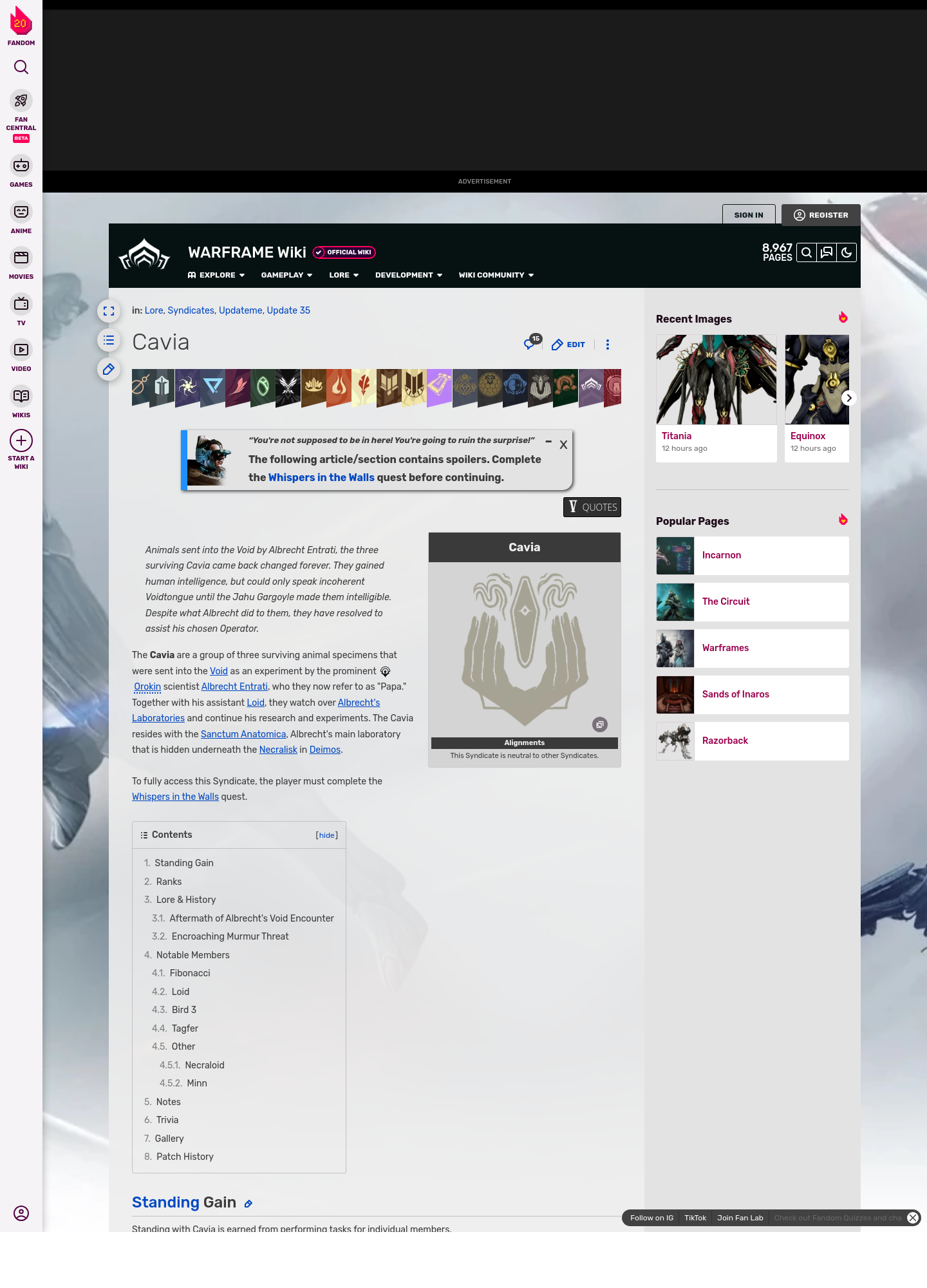
Task: Open the wiki discussions icon
Action: [827, 252]
